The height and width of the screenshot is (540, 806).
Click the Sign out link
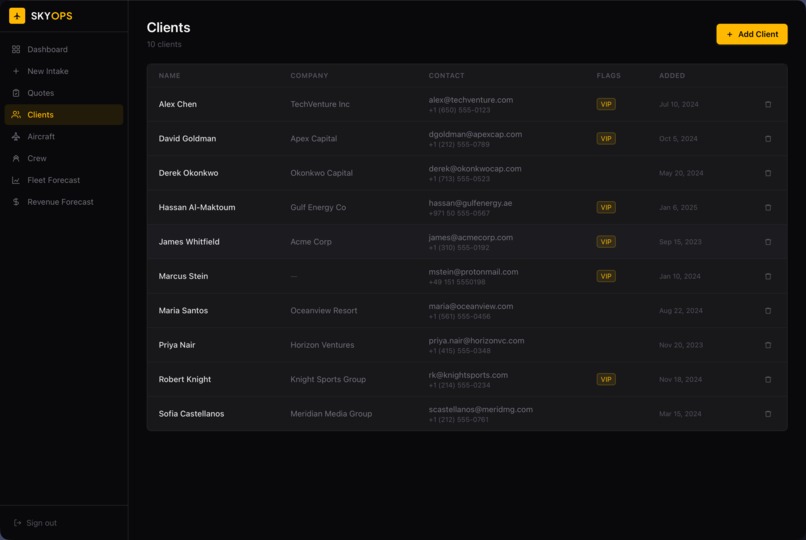point(35,523)
